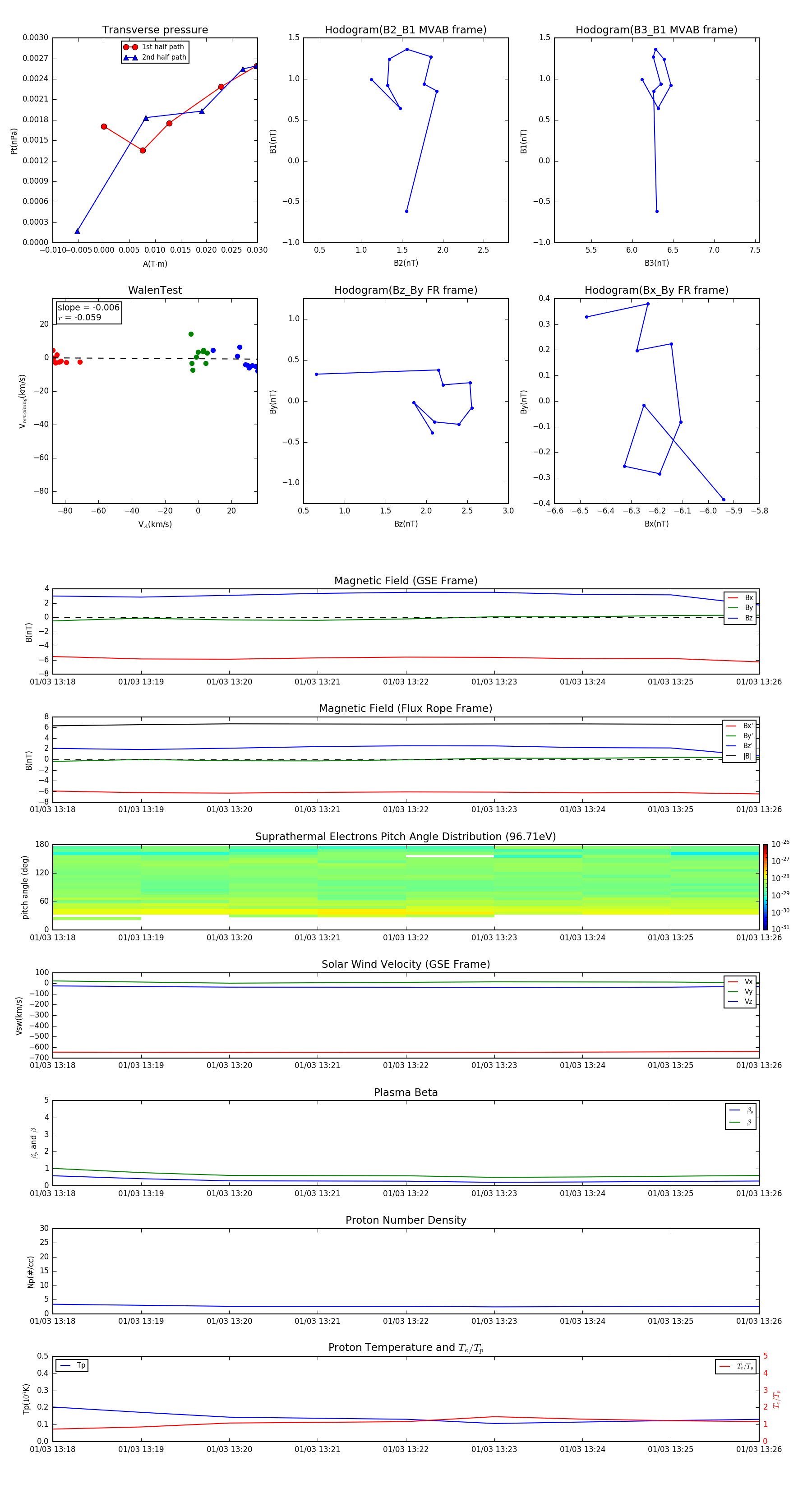
Task: Click the 'Magnetic Field (Flux Rope Frame)' title
Action: [406, 709]
